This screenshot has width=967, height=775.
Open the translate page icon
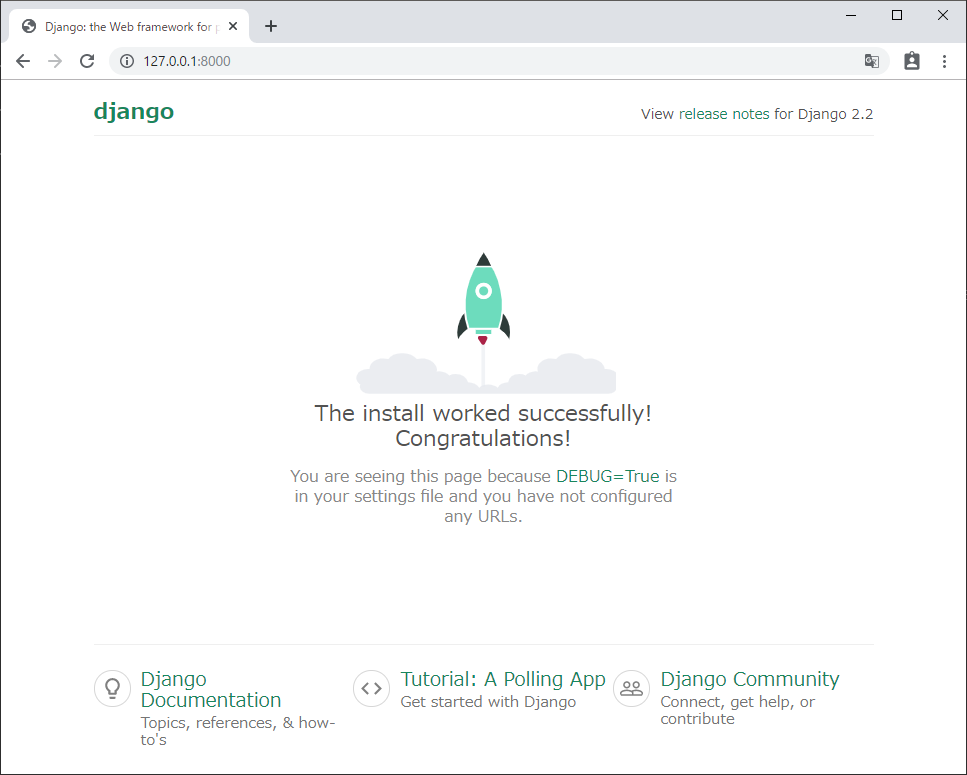pos(871,61)
